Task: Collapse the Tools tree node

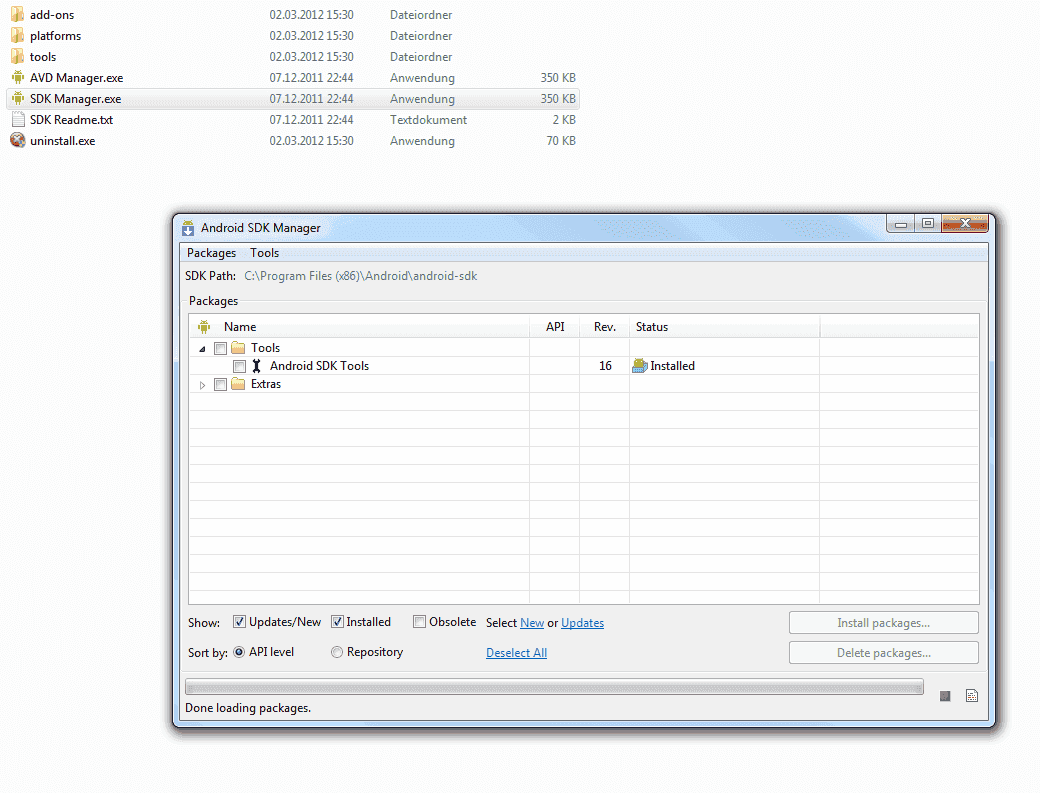Action: tap(202, 349)
